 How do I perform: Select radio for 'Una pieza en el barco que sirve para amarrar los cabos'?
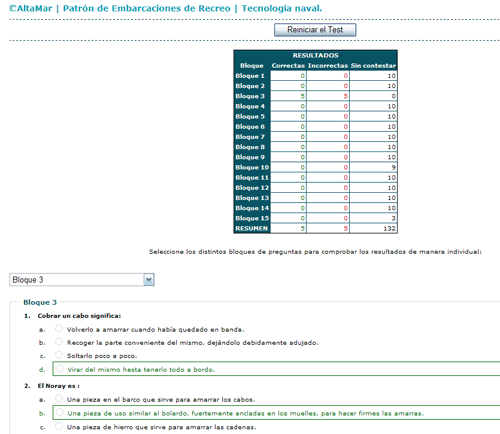[x=59, y=399]
